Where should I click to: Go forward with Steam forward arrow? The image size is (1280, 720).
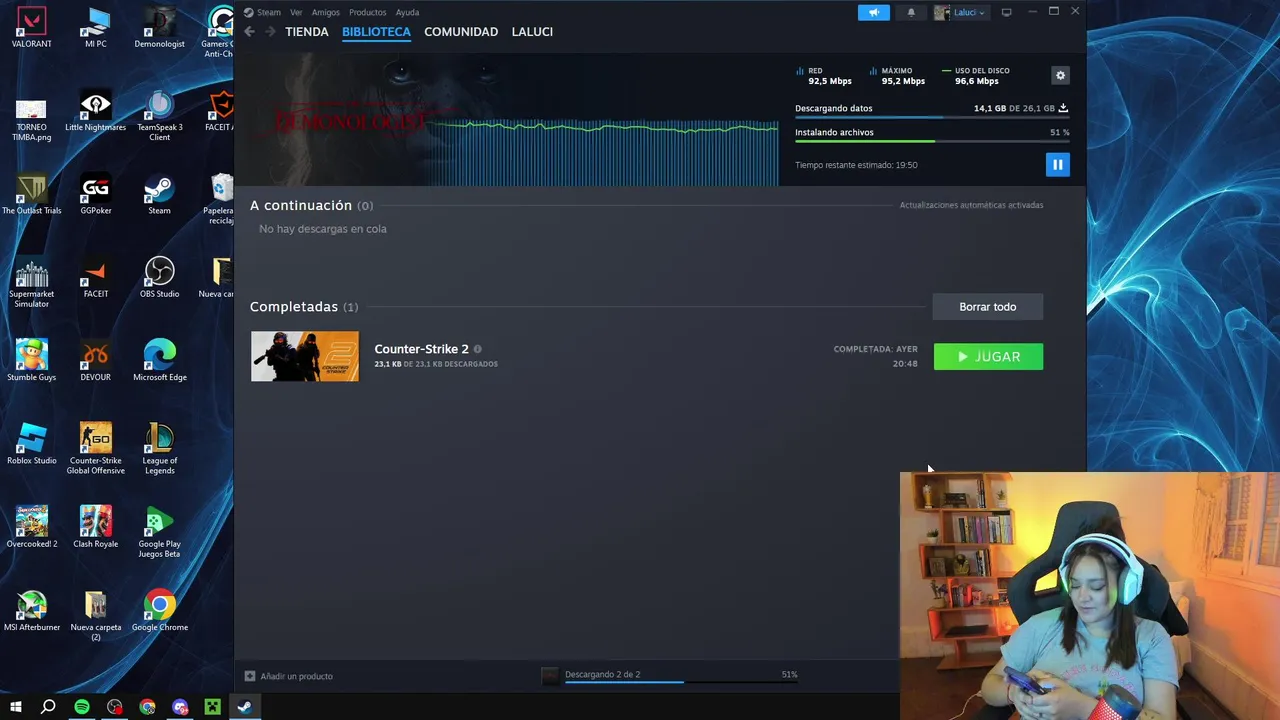coord(270,32)
